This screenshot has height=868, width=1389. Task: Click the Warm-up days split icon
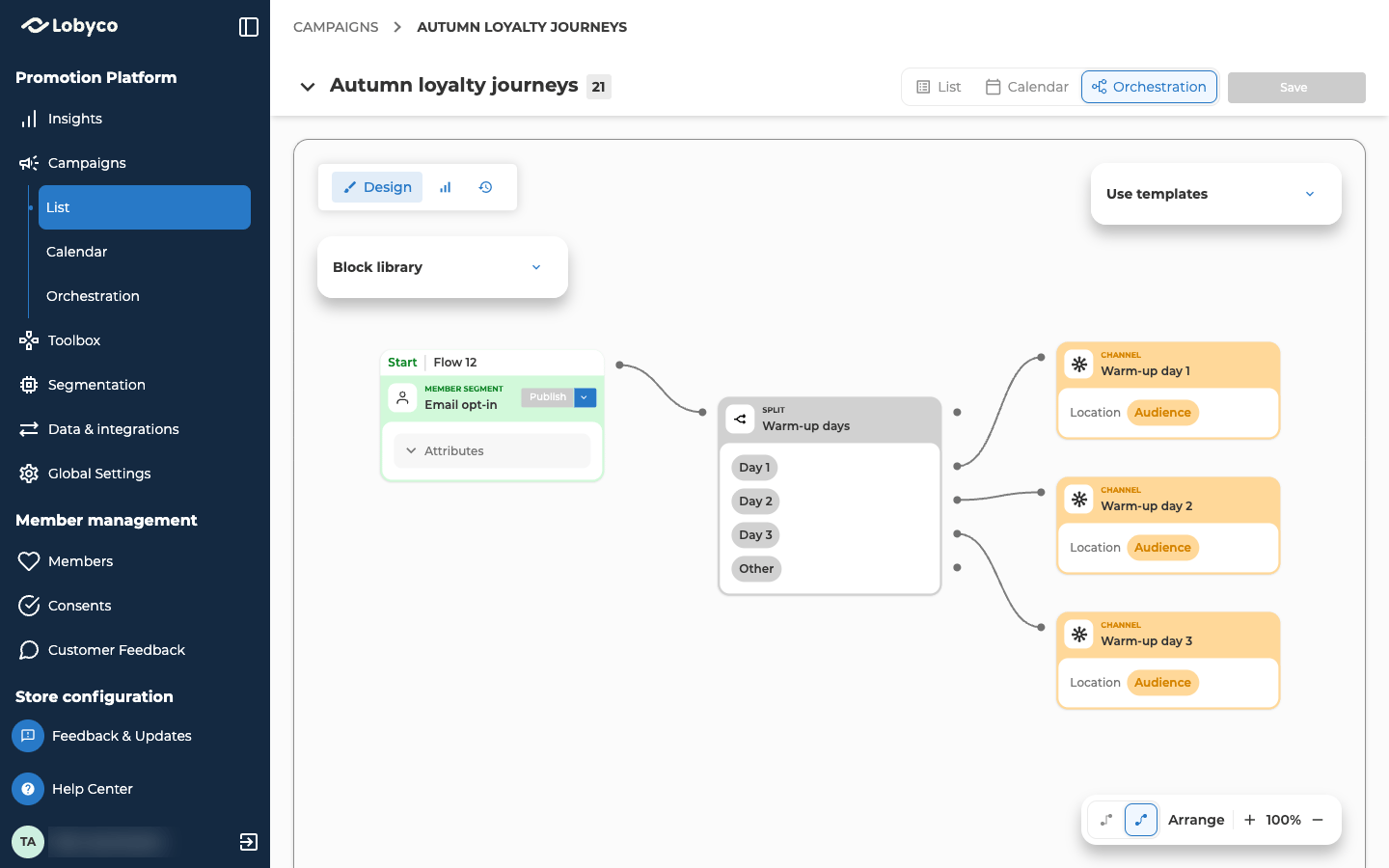coord(740,419)
